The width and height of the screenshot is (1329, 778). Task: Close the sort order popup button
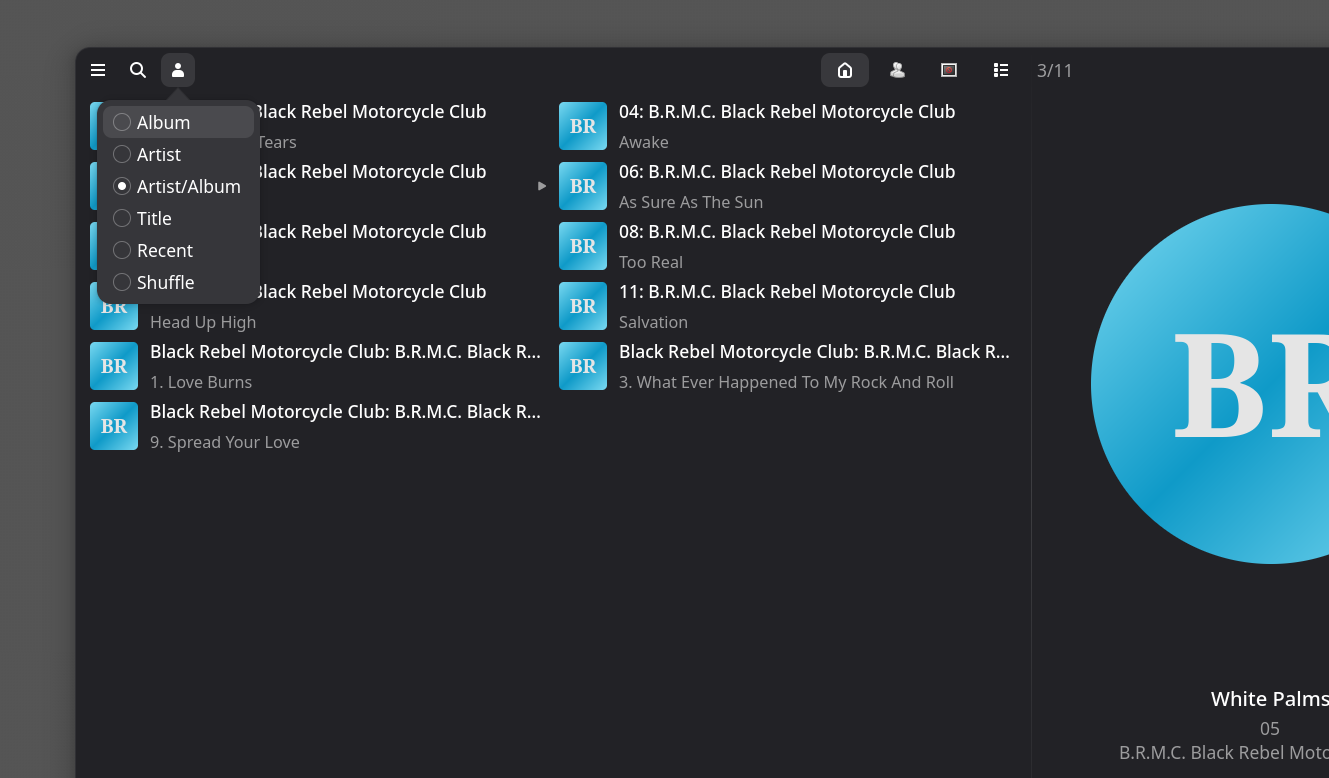click(178, 70)
